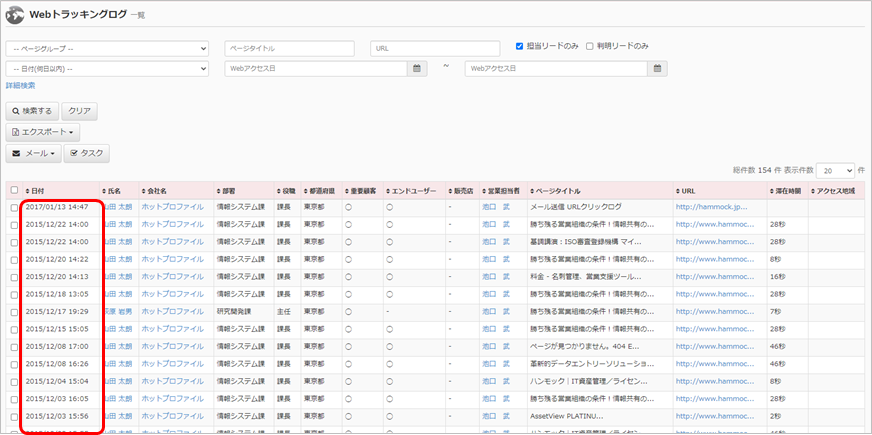Sort the table by 営業担当者 column

click(x=501, y=191)
